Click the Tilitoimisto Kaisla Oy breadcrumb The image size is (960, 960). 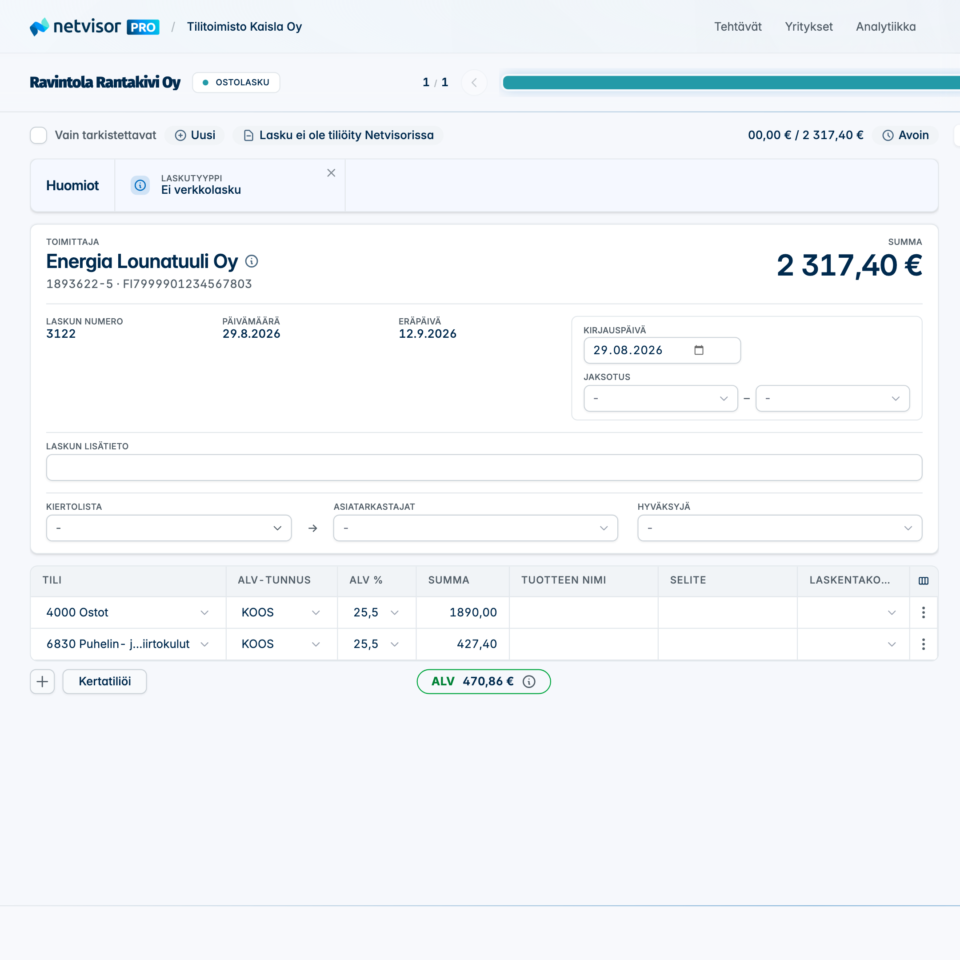[244, 27]
